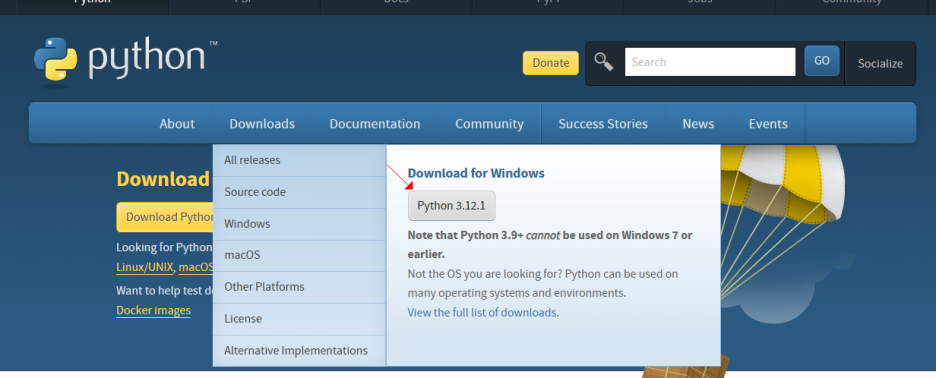The image size is (936, 378).
Task: Open the Docker images link
Action: pos(153,311)
